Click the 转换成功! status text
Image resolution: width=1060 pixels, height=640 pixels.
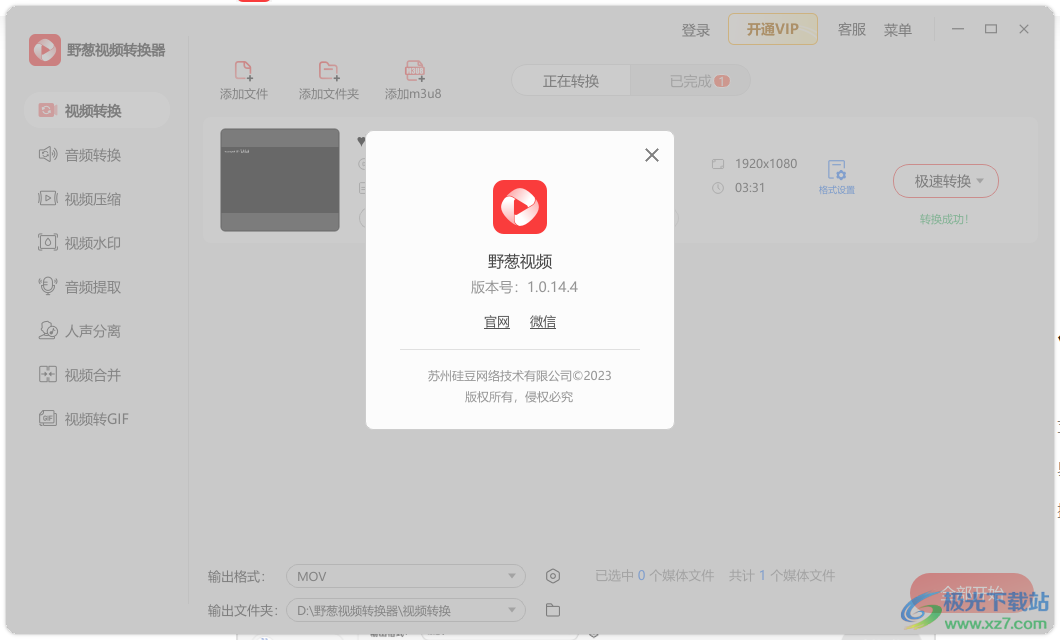(x=944, y=219)
